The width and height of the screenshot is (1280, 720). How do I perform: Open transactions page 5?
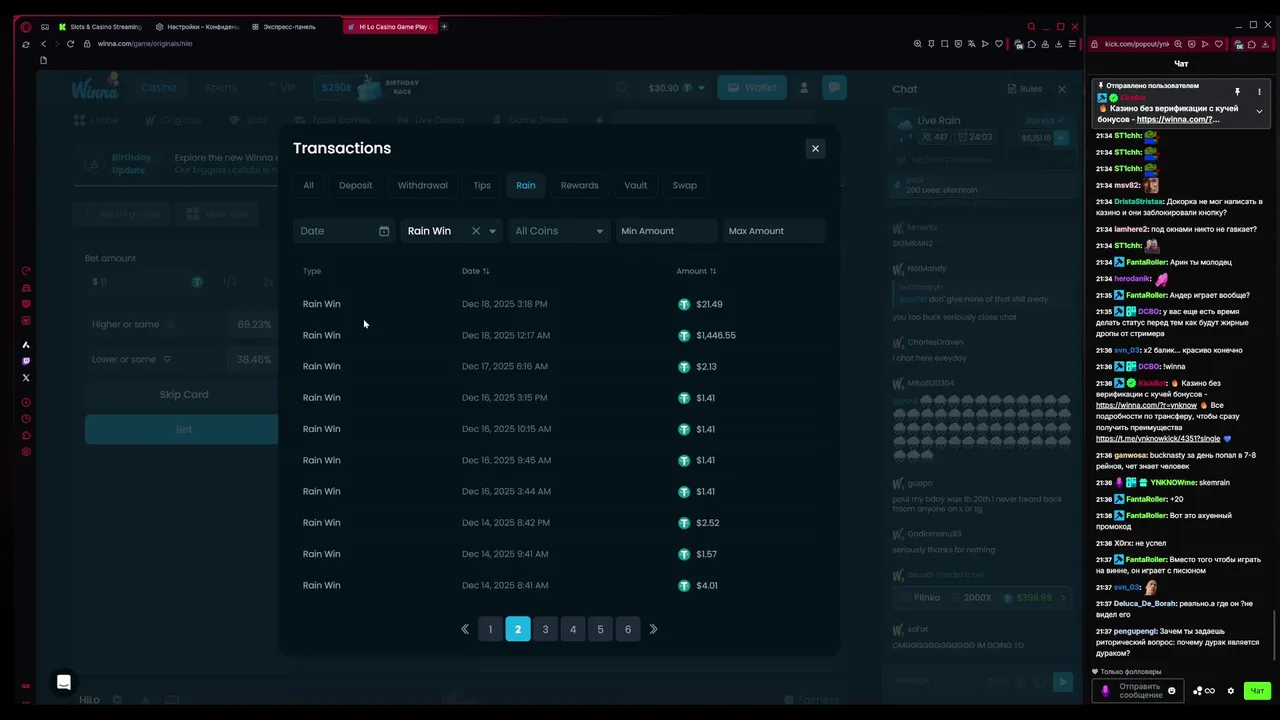[600, 629]
